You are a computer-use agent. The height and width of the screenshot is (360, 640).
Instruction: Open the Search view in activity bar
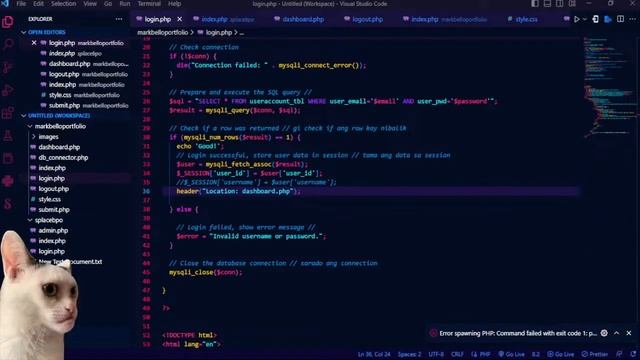coord(8,44)
